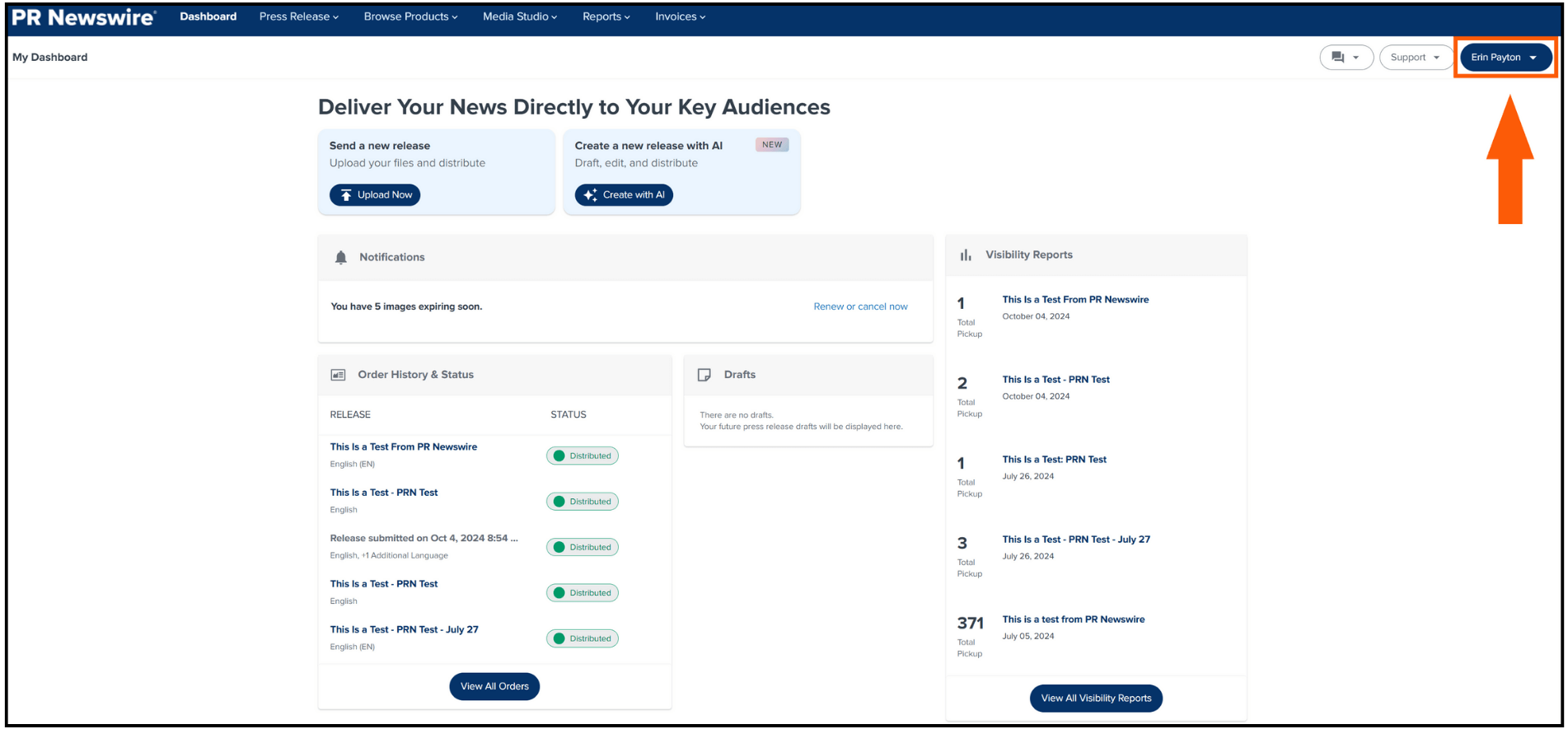Viewport: 1568px width, 729px height.
Task: Click the Renew or cancel now link
Action: (x=860, y=306)
